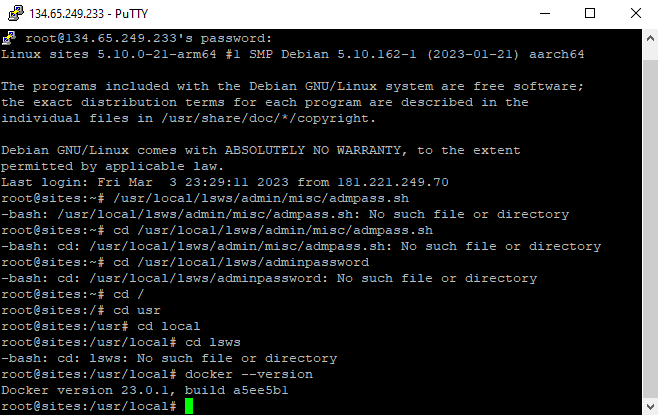Viewport: 658px width, 416px height.
Task: Click the first admpass.sh command line
Action: (x=205, y=198)
